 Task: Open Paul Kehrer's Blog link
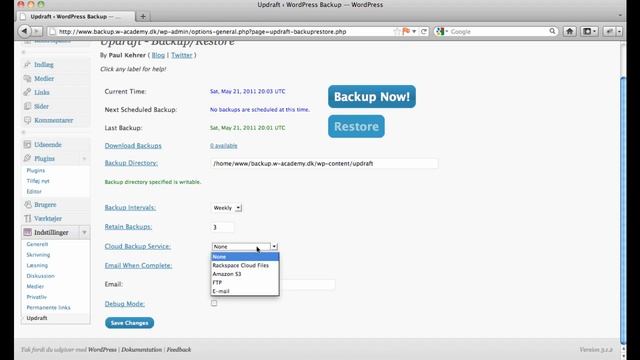tap(158, 55)
